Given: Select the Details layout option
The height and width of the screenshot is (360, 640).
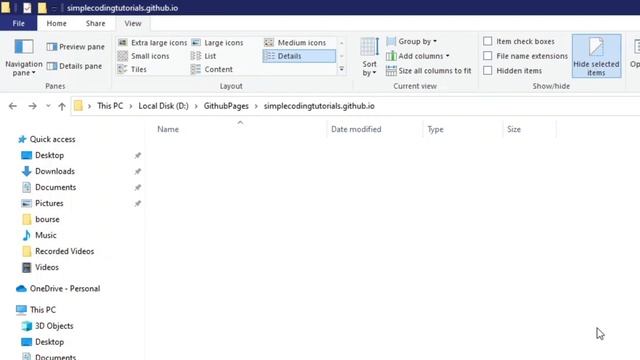Looking at the screenshot, I should (299, 56).
